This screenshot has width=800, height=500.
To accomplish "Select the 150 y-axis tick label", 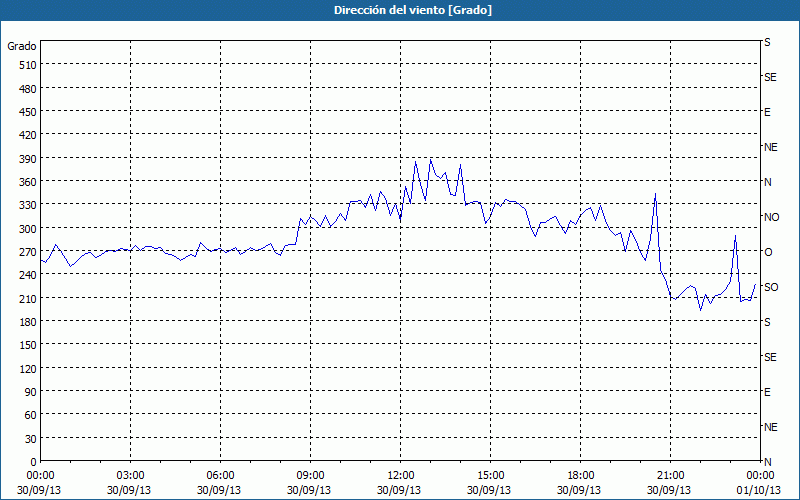I will click(28, 345).
